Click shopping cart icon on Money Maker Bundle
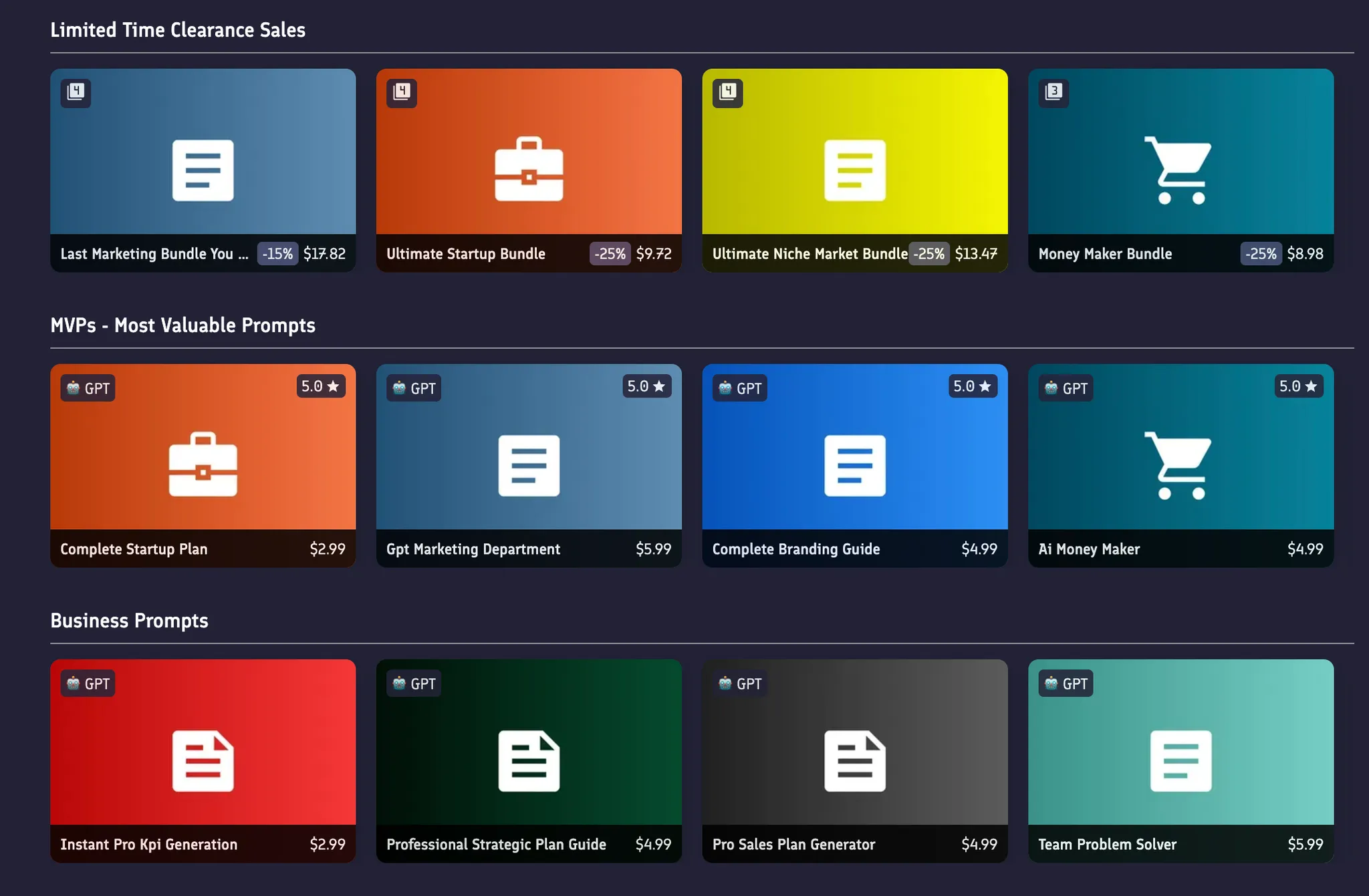This screenshot has height=896, width=1369. 1179,170
